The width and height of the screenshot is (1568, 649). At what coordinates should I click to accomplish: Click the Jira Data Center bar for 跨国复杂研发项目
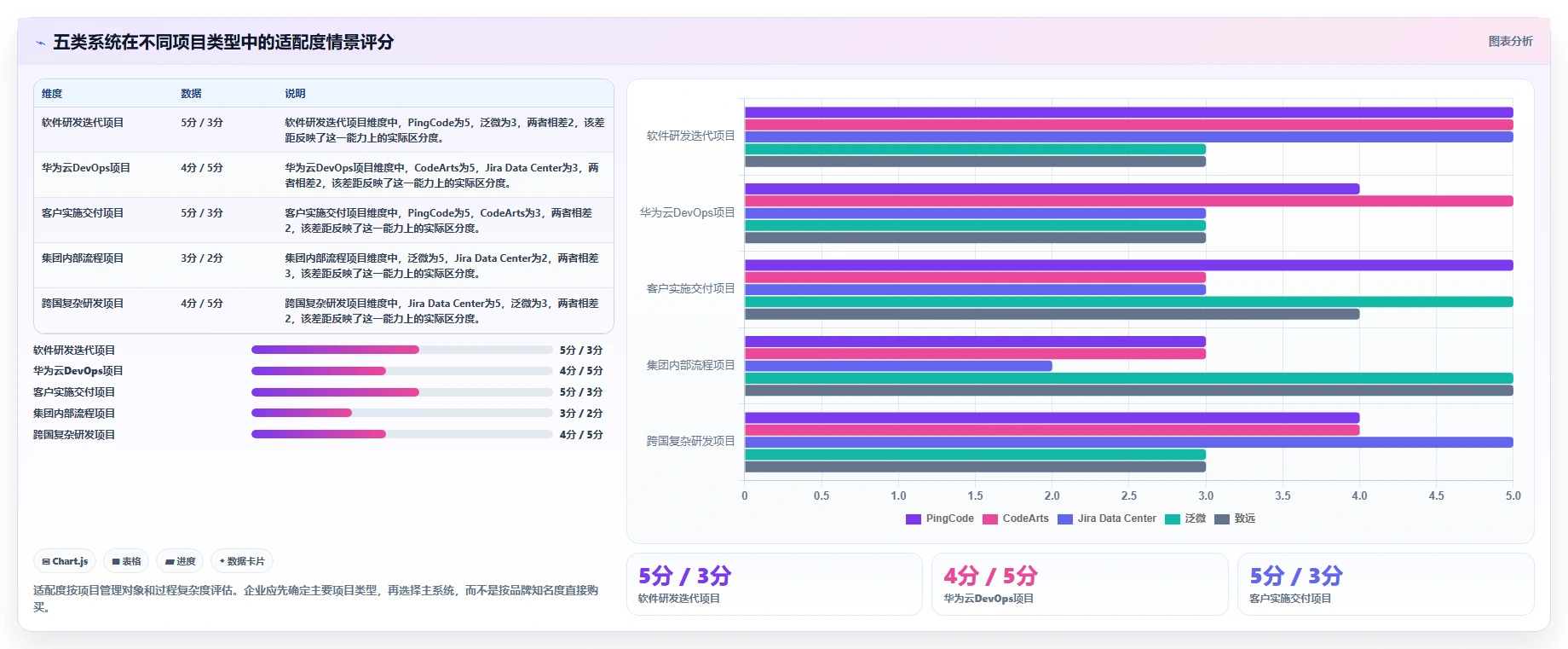click(1129, 443)
